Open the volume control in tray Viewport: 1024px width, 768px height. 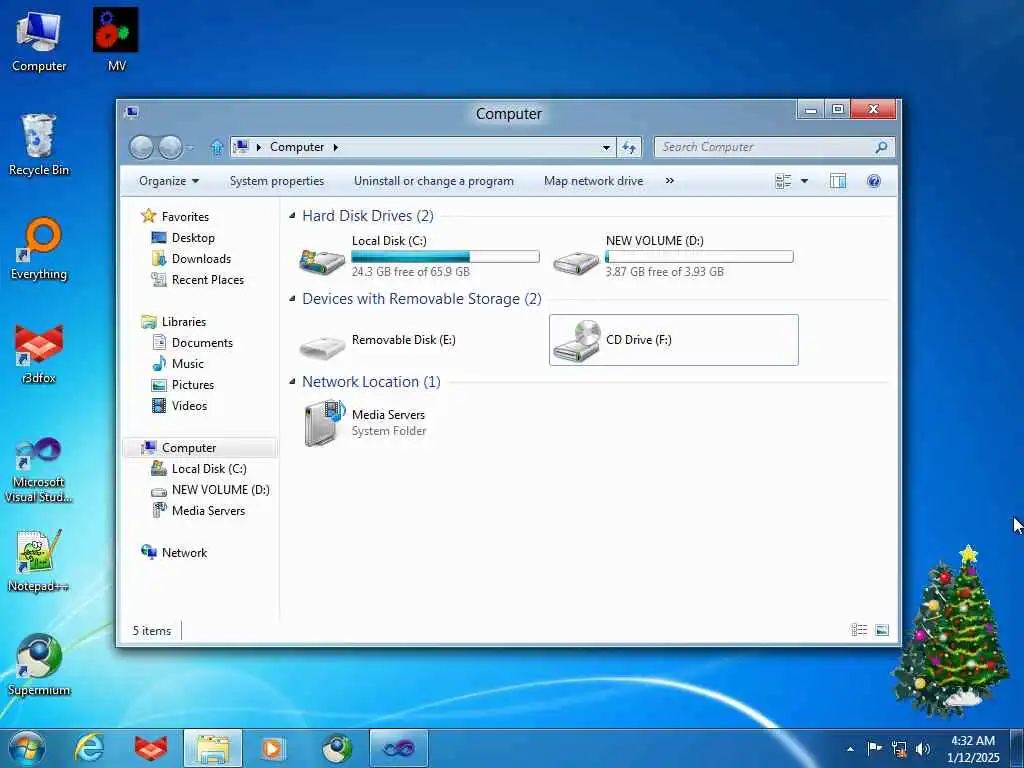tap(923, 748)
